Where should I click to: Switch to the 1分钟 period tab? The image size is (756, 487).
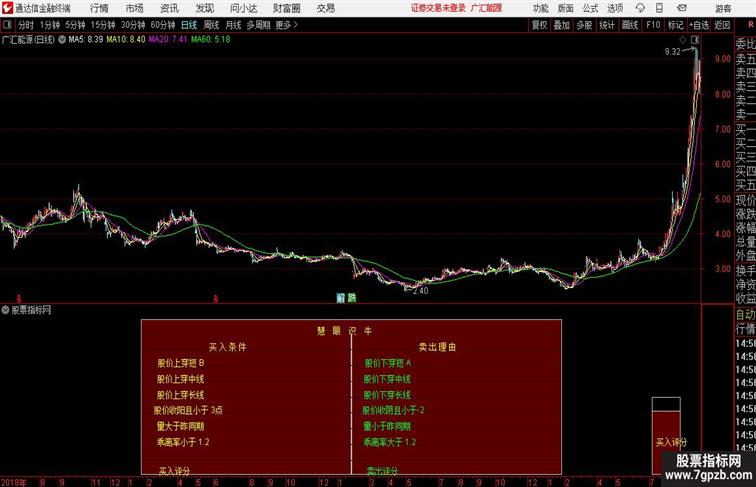point(50,25)
